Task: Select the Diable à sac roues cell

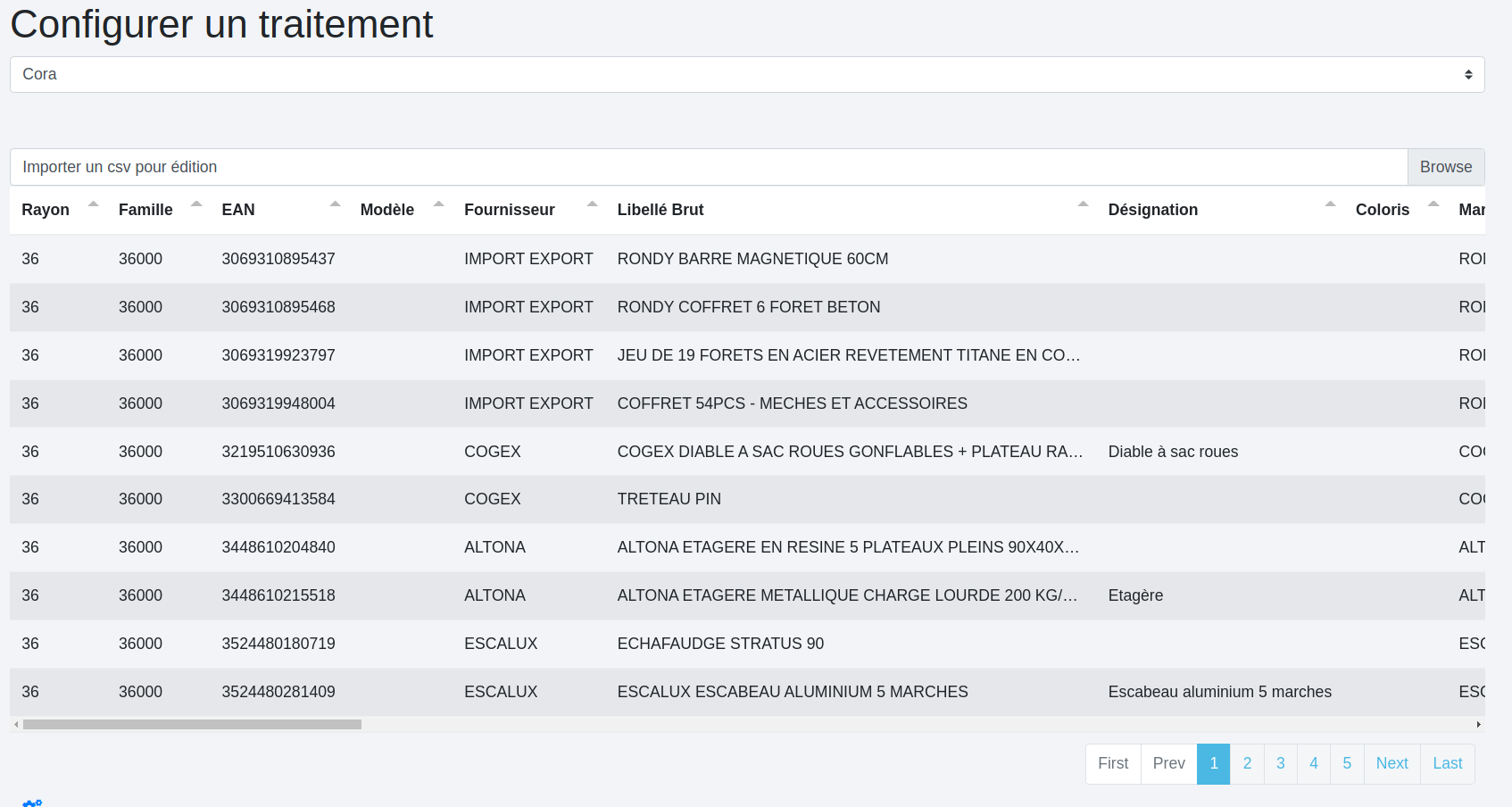Action: [x=1173, y=452]
